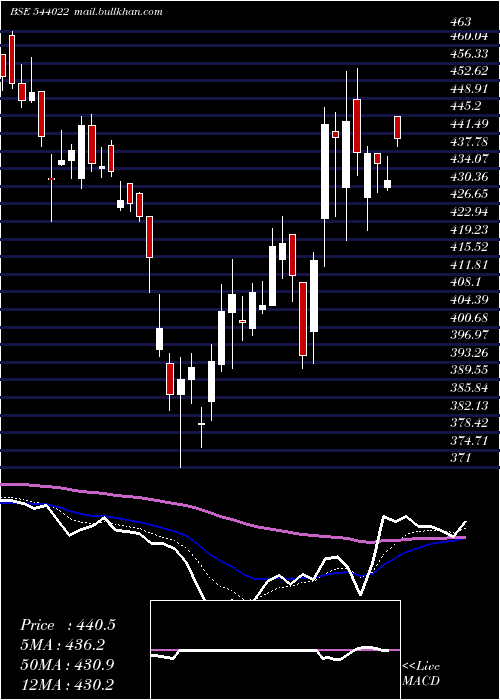This screenshot has height=700, width=500.
Task: Click the 5MA : 436.2 readout
Action: click(x=65, y=644)
